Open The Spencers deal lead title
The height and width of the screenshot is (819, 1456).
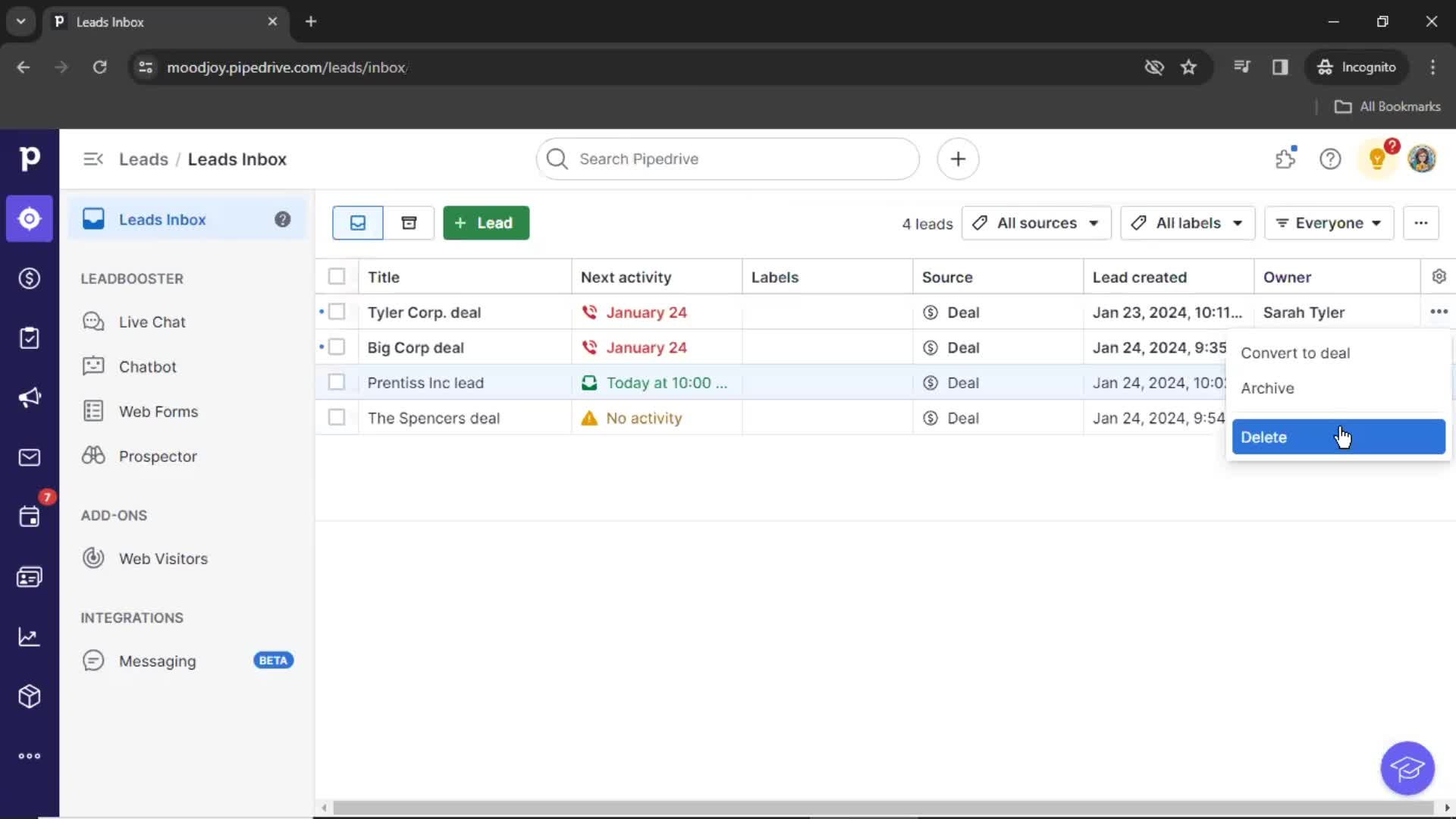pos(434,418)
